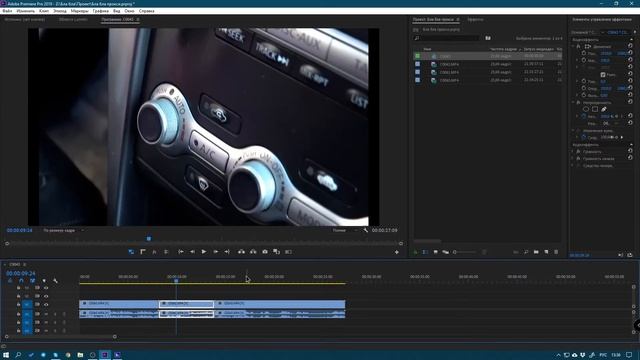Screen dimensions: 640x360
Task: Open timeline display settings wrench
Action: point(56,281)
